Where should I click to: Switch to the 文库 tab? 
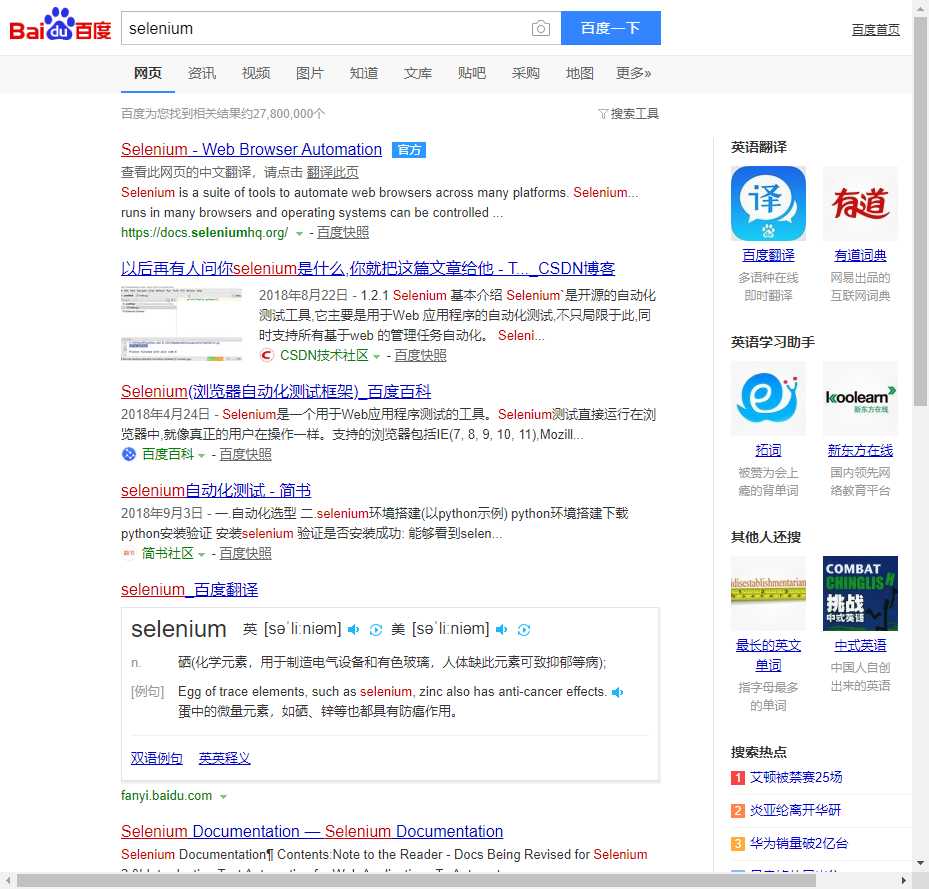point(418,73)
